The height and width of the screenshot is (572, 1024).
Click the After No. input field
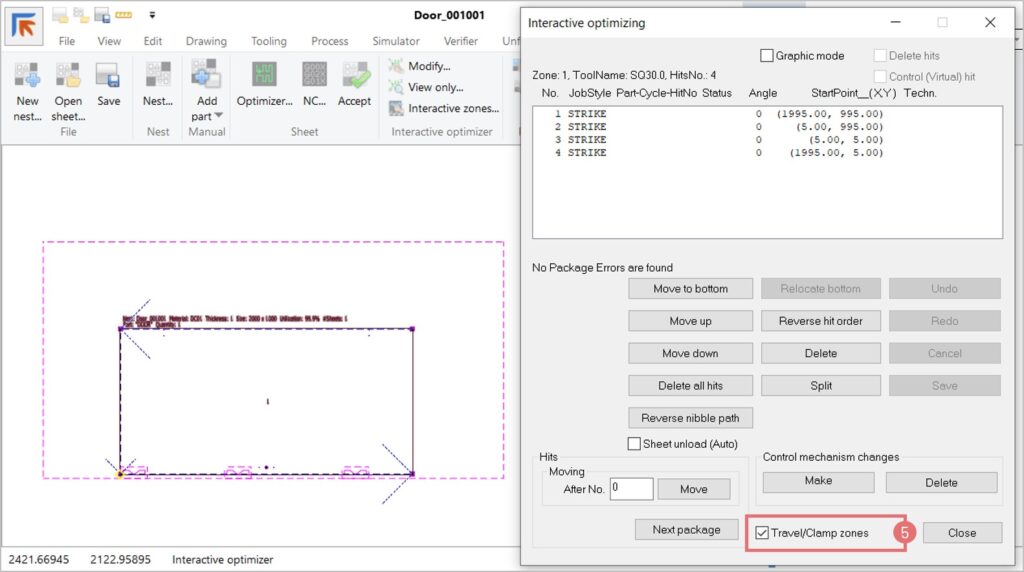tap(631, 489)
